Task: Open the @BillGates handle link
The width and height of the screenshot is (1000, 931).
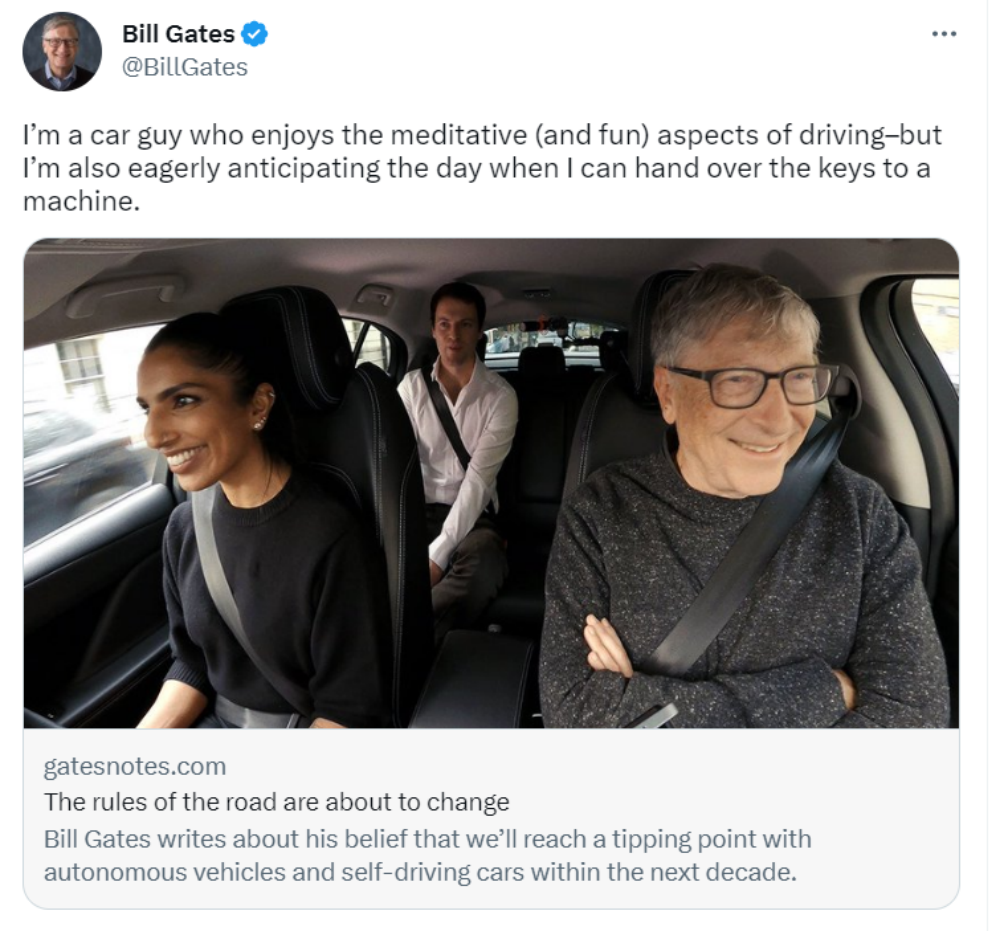Action: [x=184, y=67]
